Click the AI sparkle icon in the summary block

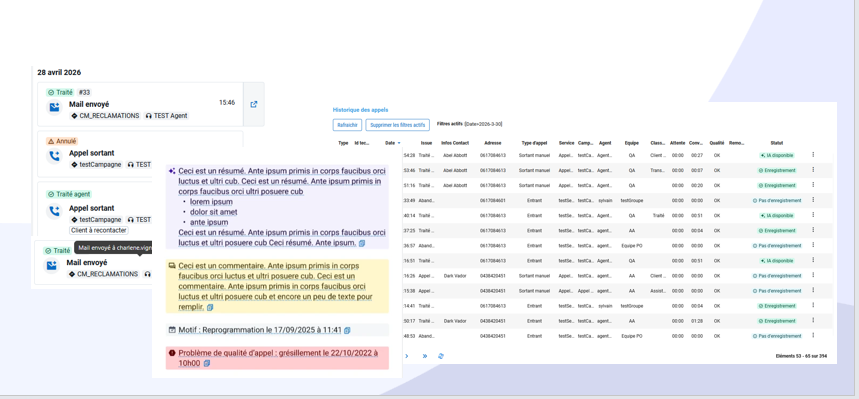click(172, 171)
